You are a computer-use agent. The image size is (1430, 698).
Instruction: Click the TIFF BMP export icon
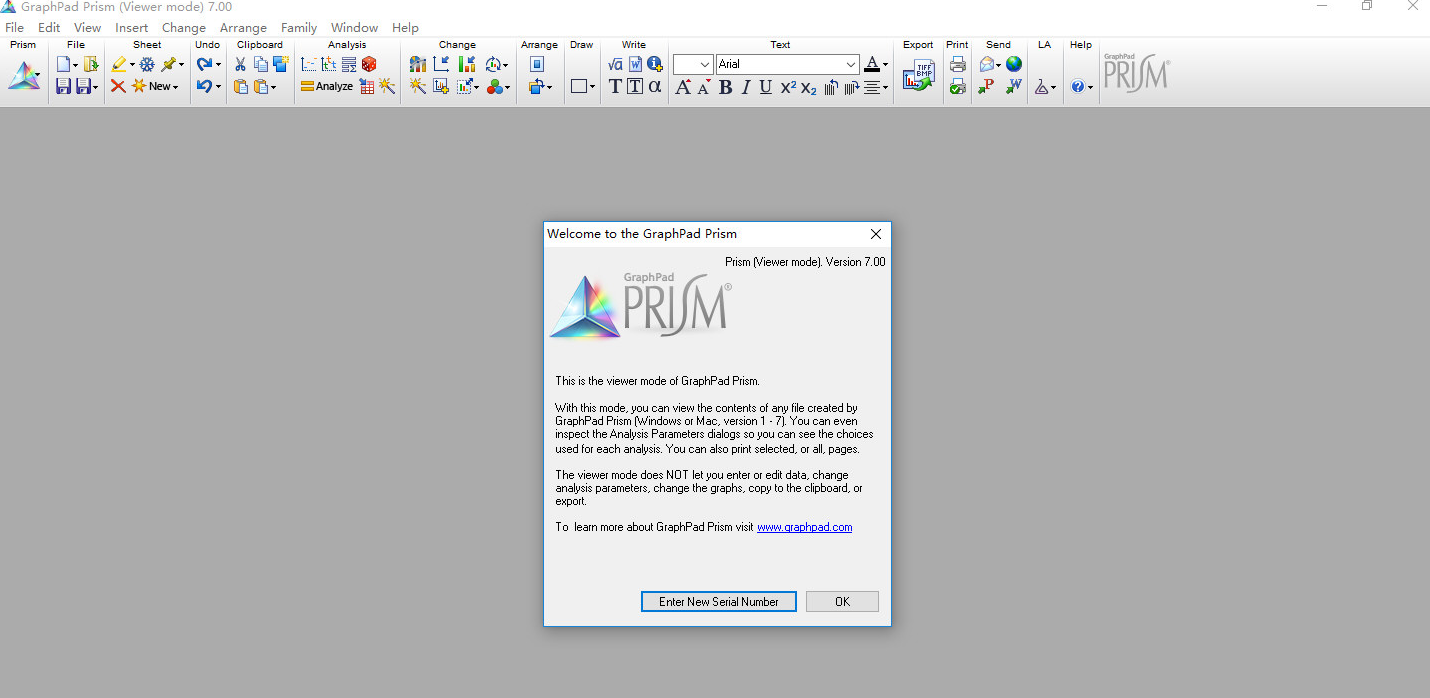pyautogui.click(x=918, y=76)
